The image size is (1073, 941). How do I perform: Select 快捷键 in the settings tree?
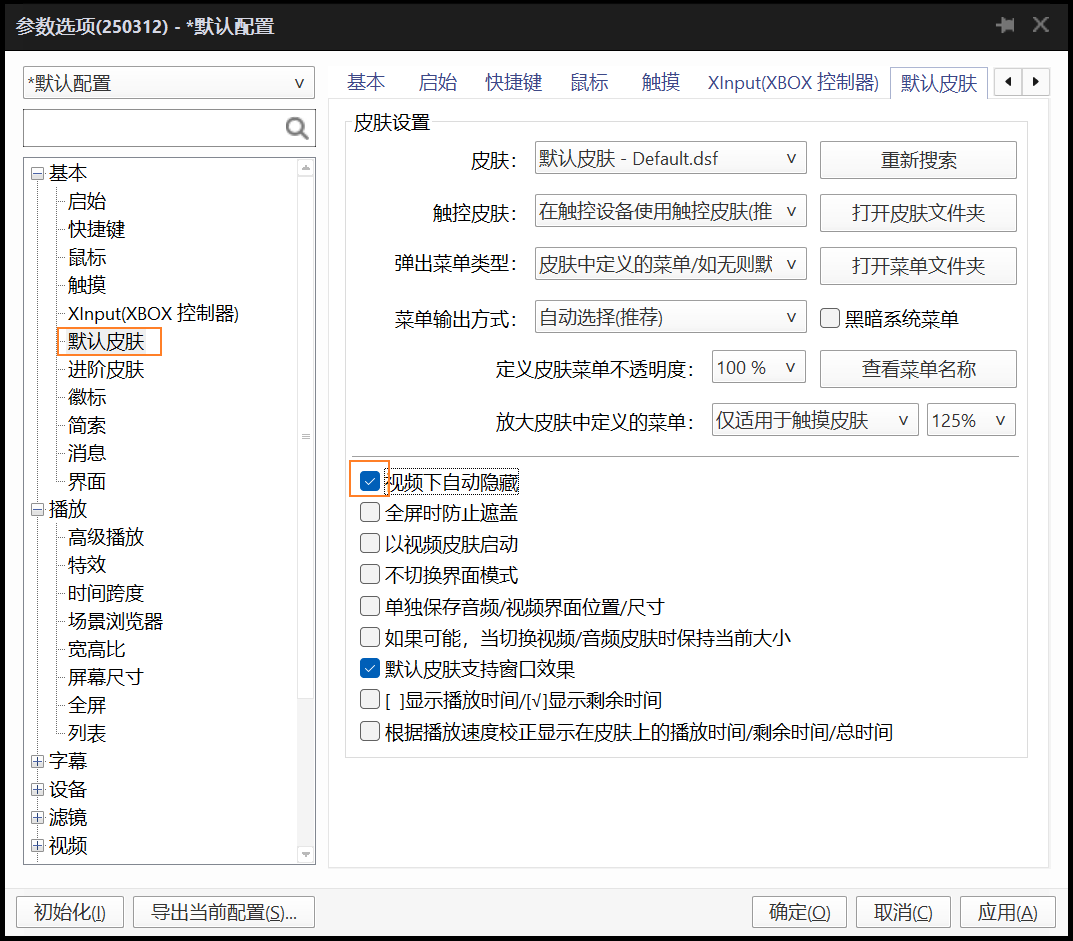(96, 229)
